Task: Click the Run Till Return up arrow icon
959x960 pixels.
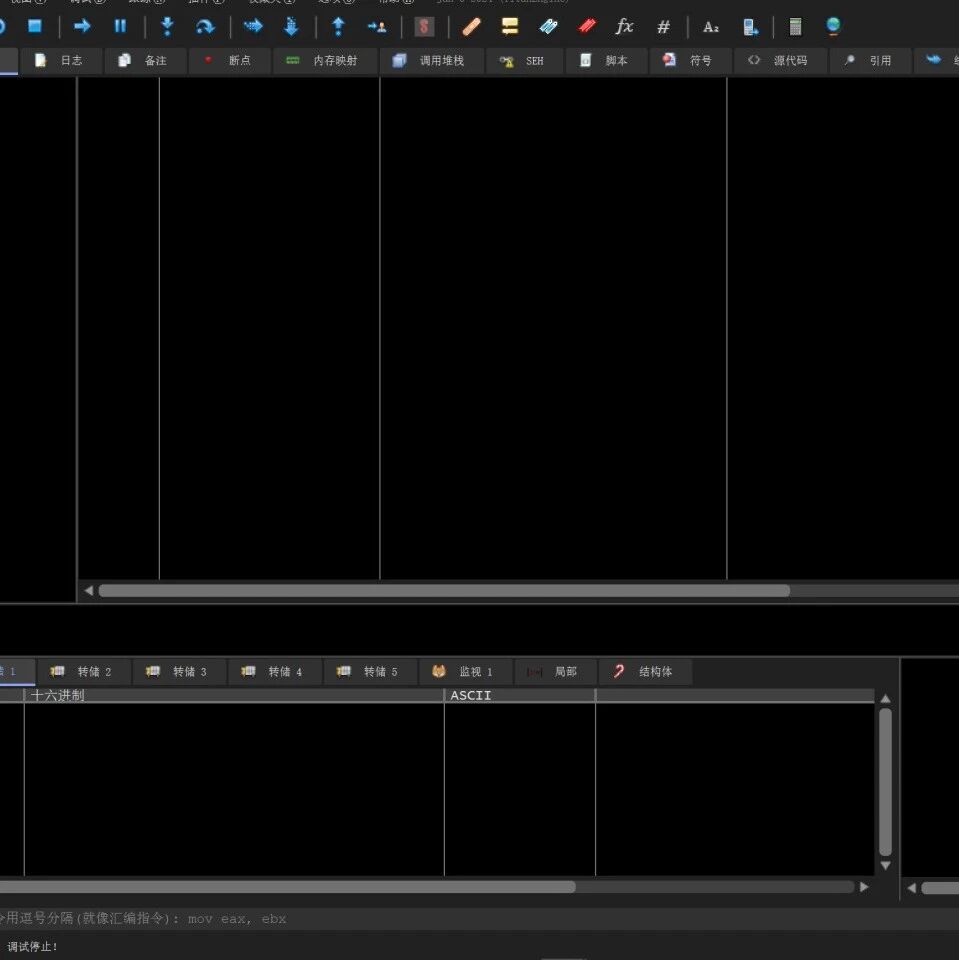Action: [338, 26]
